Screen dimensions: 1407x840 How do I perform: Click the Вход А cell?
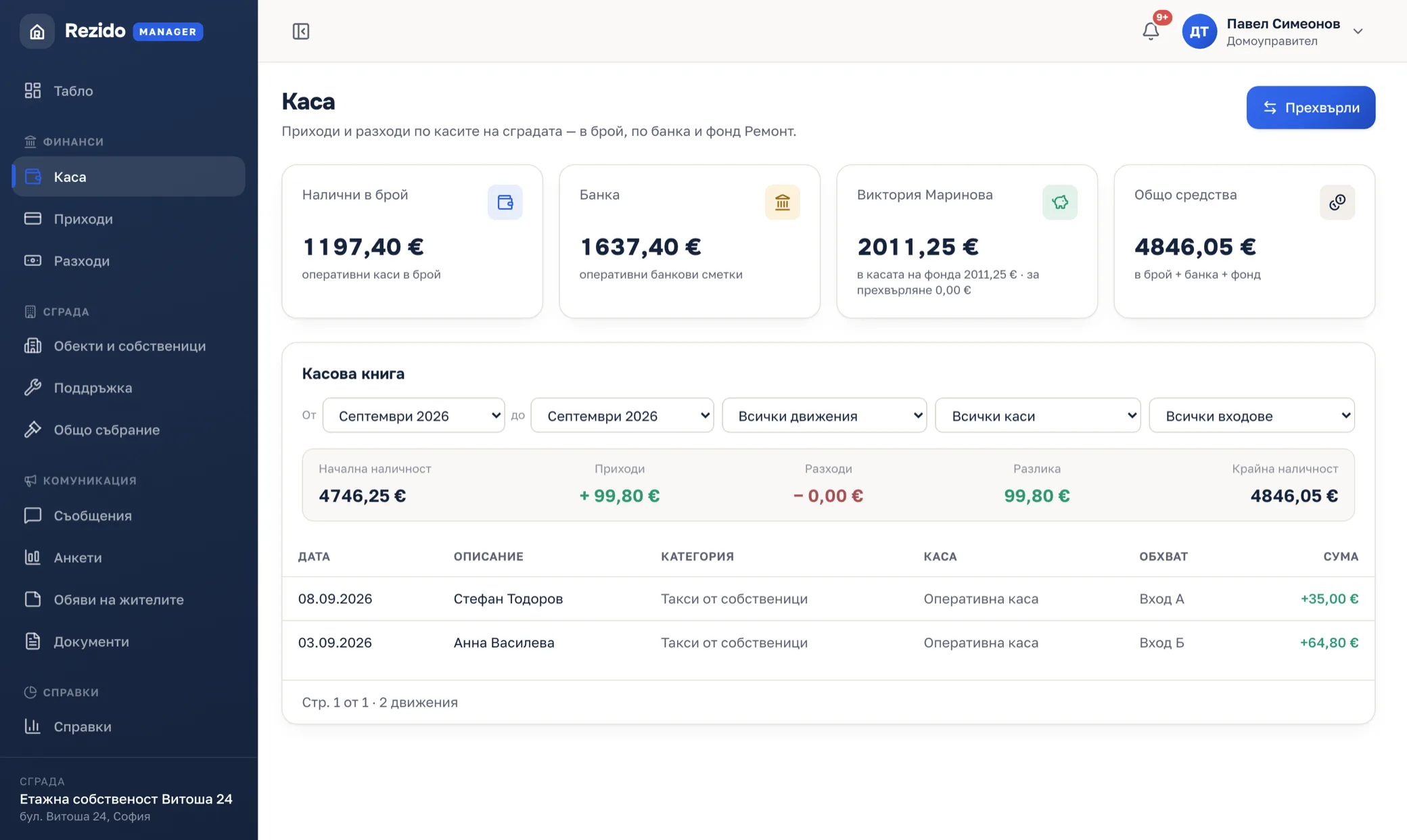(x=1161, y=599)
